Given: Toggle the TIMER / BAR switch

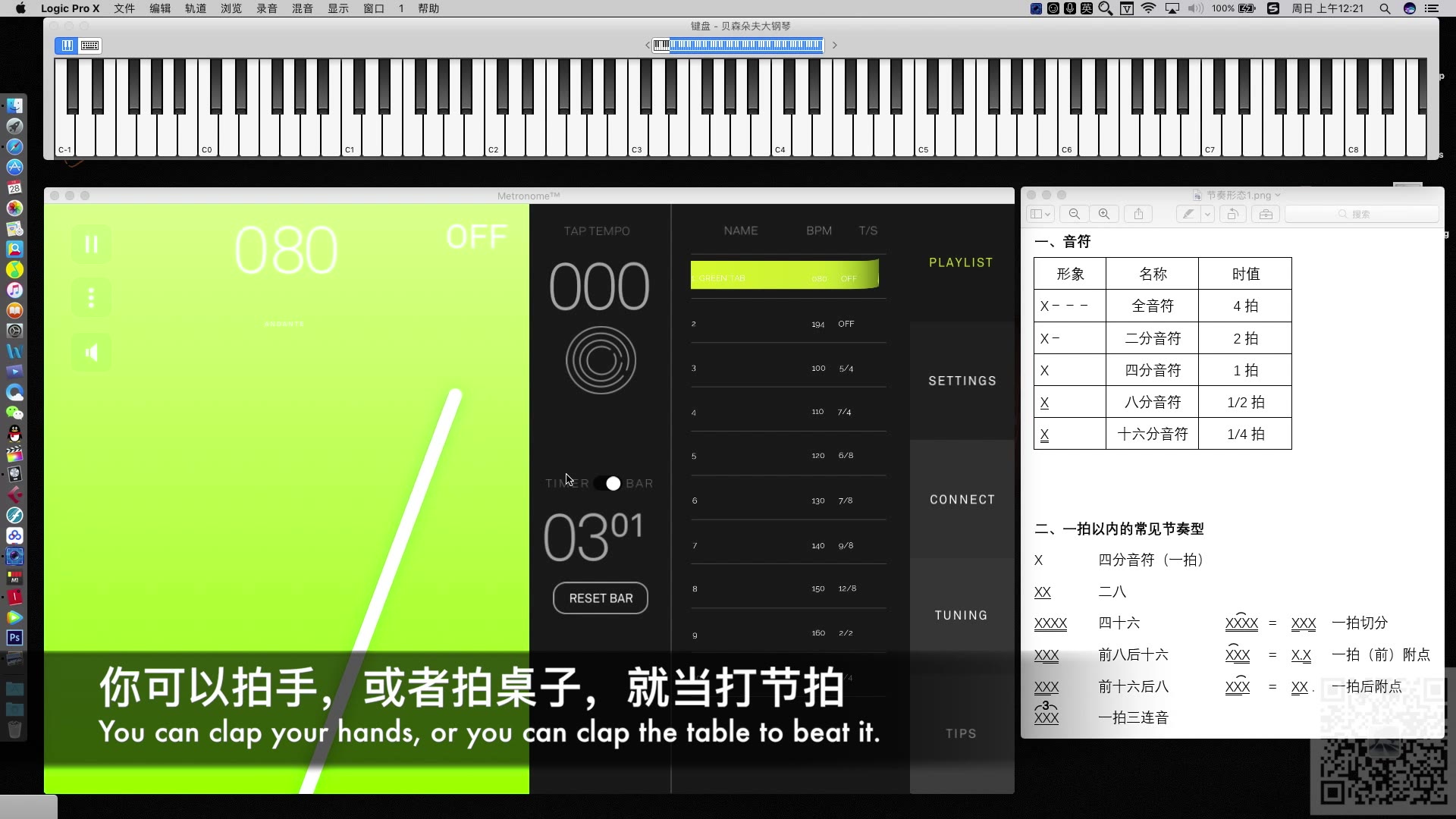Looking at the screenshot, I should (607, 483).
